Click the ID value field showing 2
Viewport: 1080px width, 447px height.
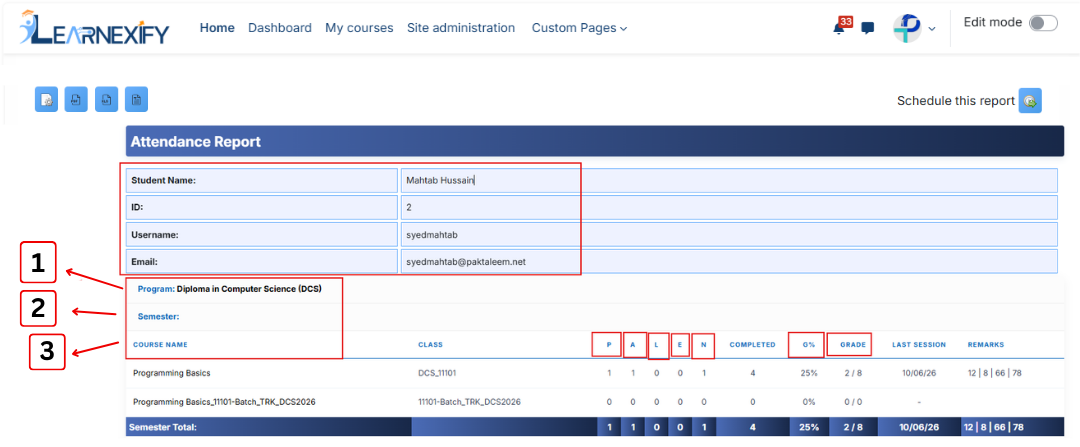(729, 207)
